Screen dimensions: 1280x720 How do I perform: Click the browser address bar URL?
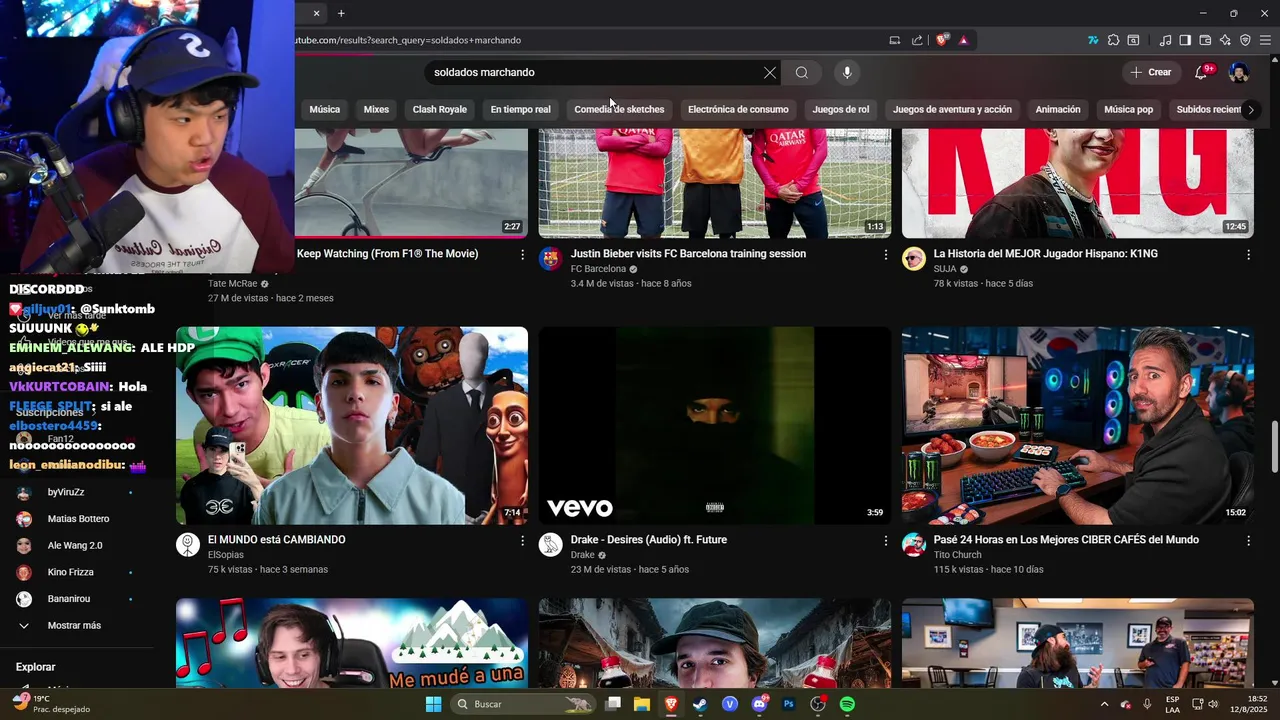[407, 40]
